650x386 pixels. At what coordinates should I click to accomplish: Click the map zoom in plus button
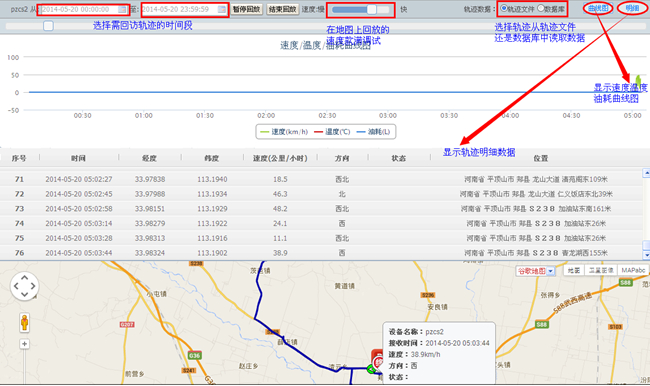(24, 344)
